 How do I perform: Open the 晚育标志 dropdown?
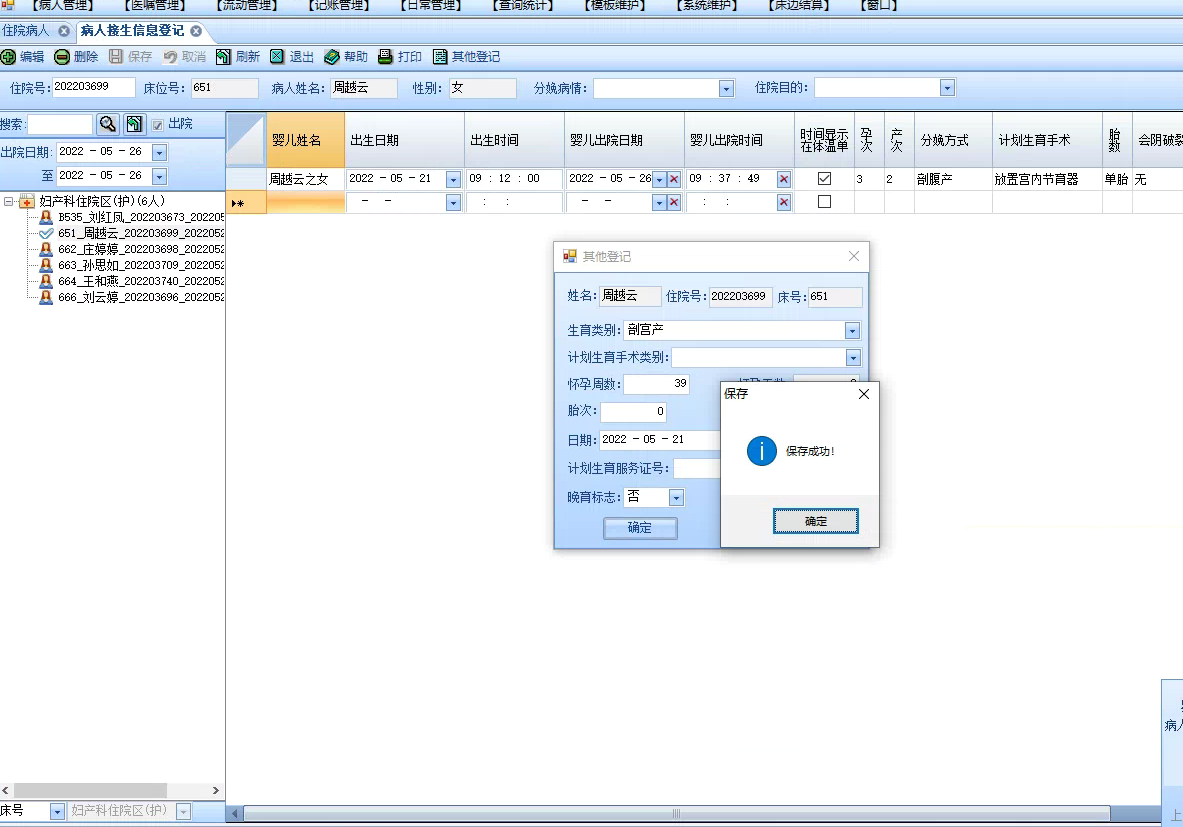click(676, 498)
